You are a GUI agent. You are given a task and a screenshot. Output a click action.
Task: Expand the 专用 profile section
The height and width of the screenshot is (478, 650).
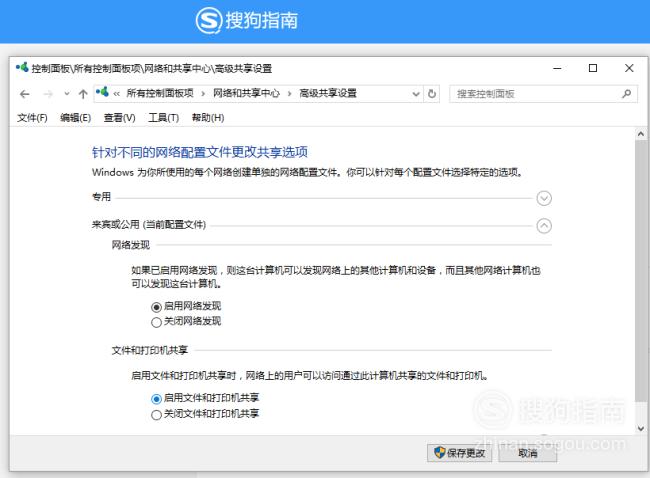[544, 198]
